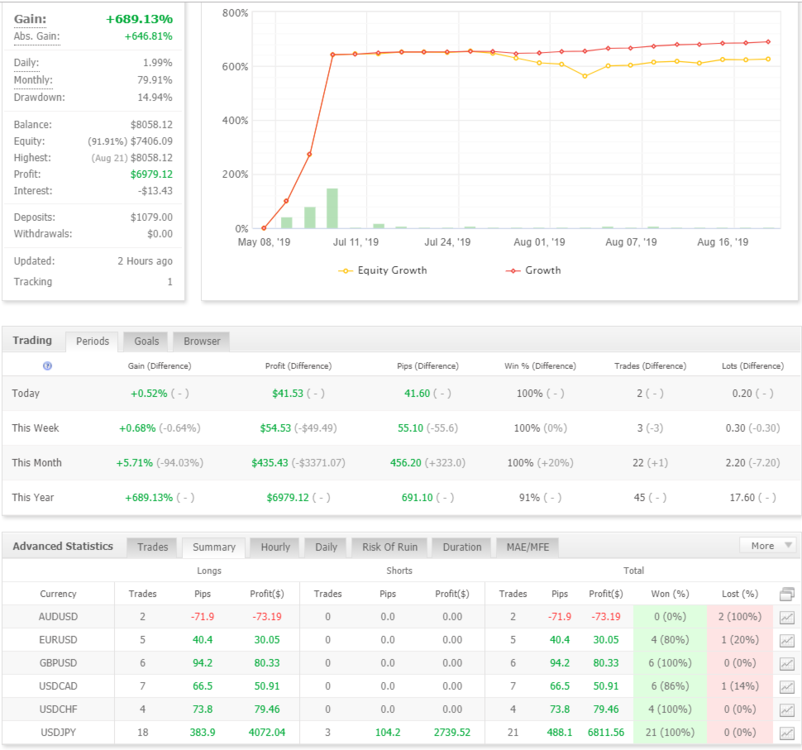Viewport: 802px width, 750px height.
Task: Open the EURUSD row chart icon
Action: 787,640
